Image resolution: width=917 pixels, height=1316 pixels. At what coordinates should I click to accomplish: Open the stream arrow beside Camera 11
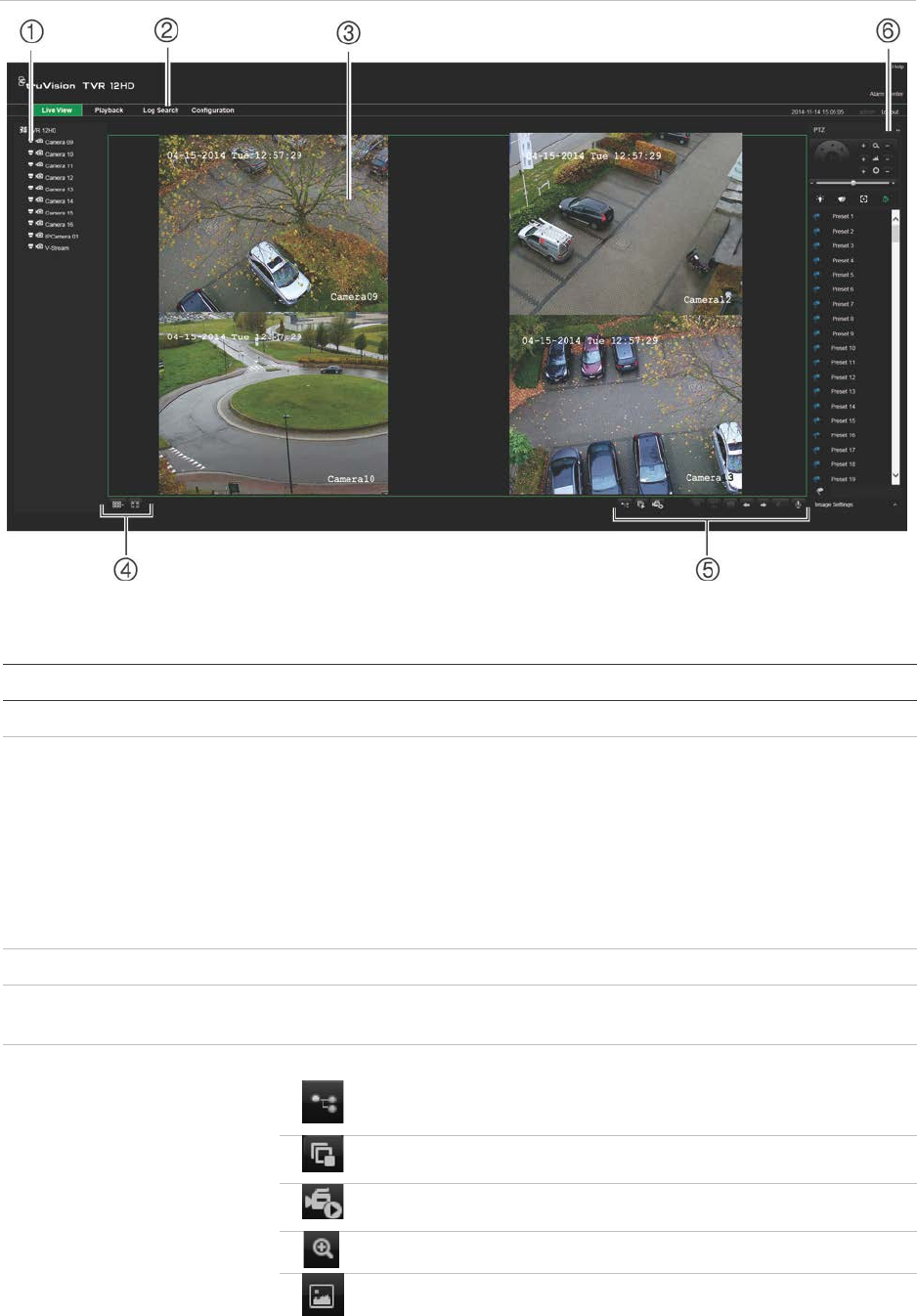(30, 165)
